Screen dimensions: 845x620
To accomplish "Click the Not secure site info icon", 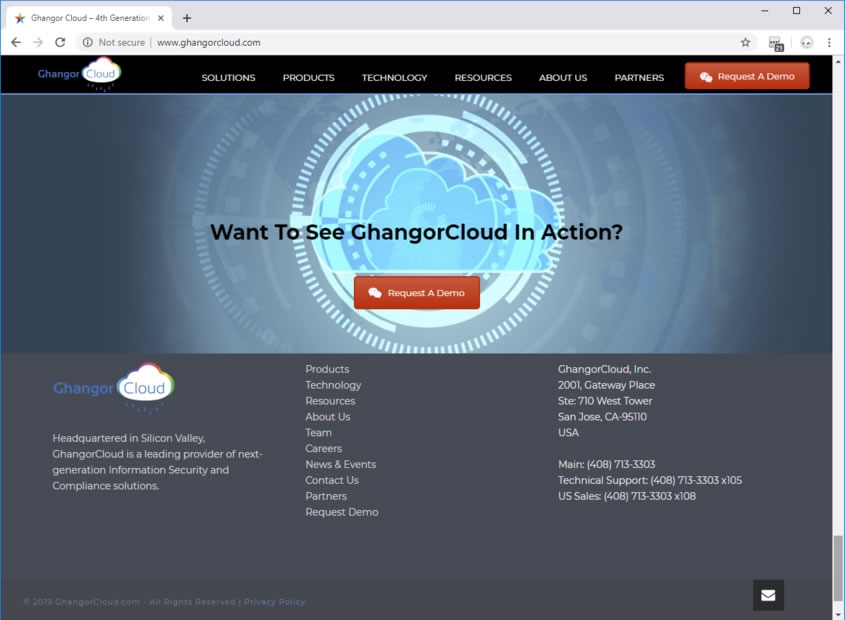I will pos(88,43).
